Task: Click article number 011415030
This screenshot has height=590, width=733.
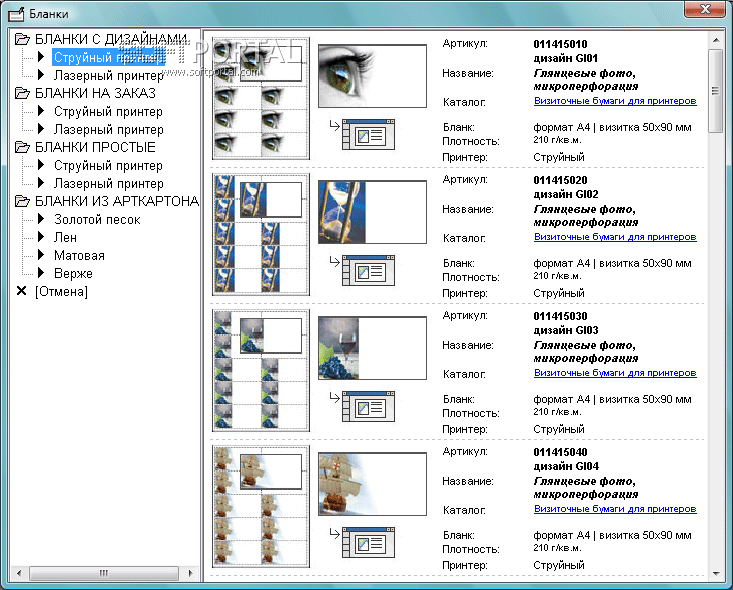Action: (x=560, y=317)
